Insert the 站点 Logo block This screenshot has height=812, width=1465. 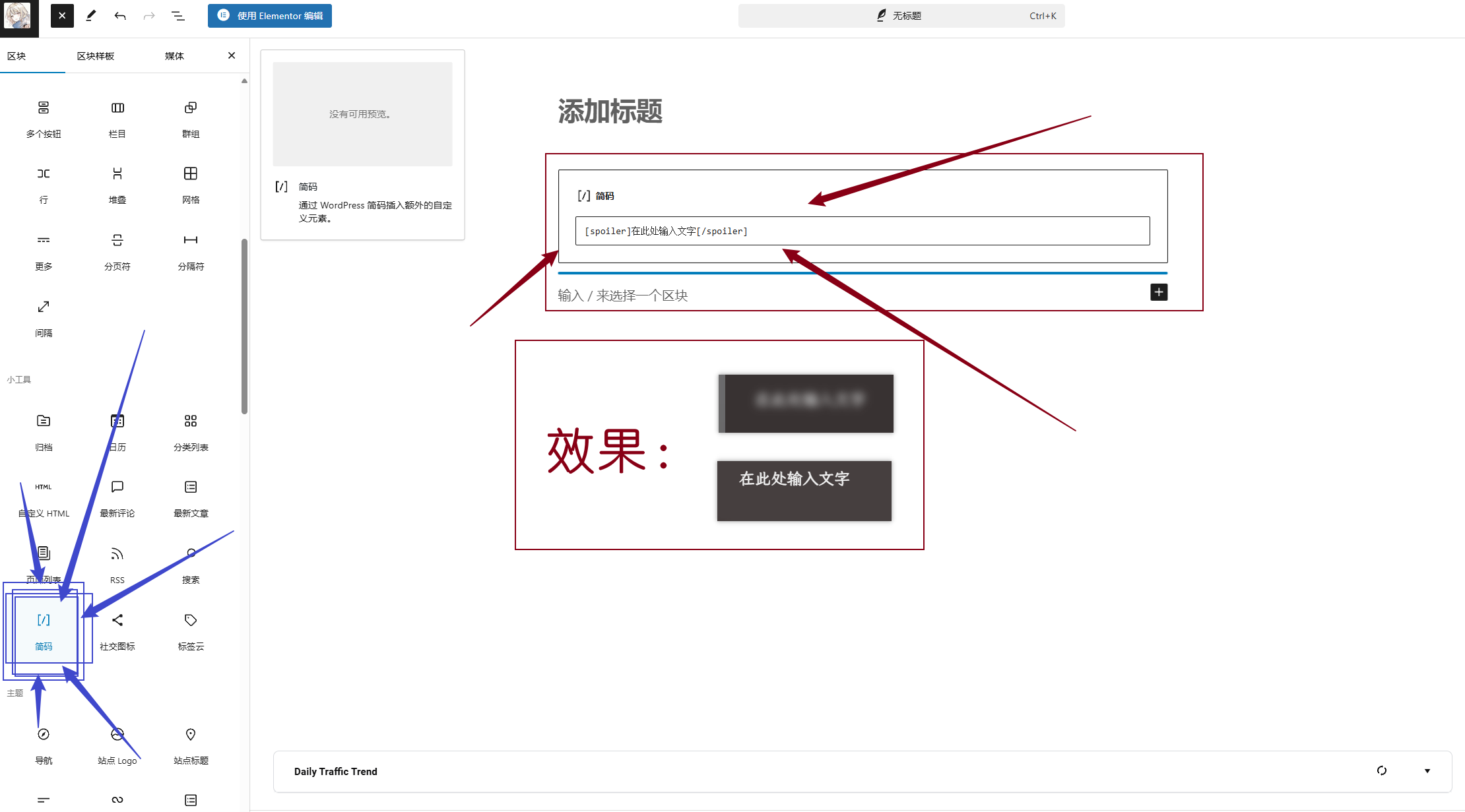(x=117, y=746)
